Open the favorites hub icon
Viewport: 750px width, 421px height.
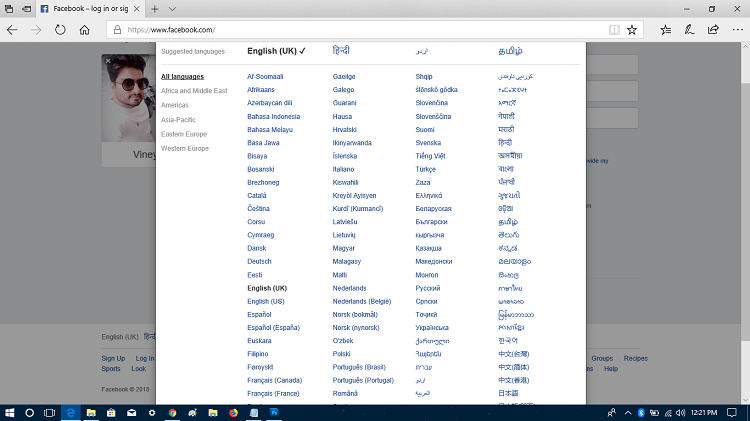(x=665, y=30)
